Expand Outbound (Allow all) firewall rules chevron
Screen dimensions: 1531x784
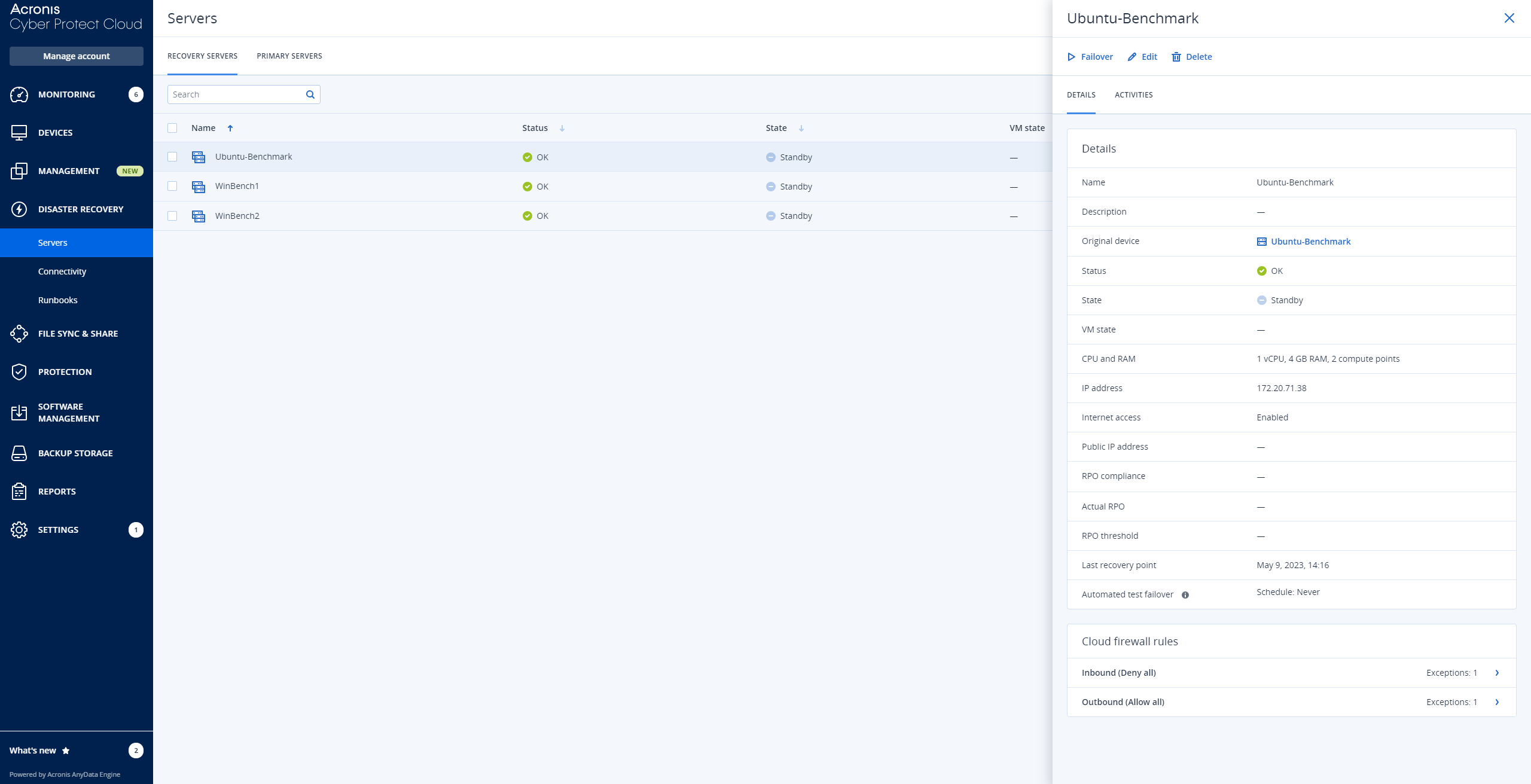coord(1498,702)
